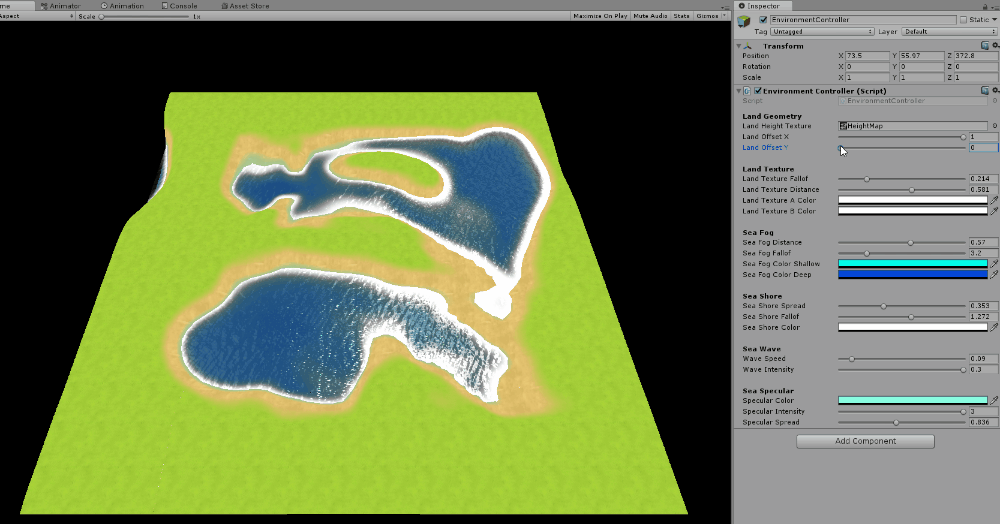Enable the Static checkbox
1000x524 pixels.
(x=963, y=20)
